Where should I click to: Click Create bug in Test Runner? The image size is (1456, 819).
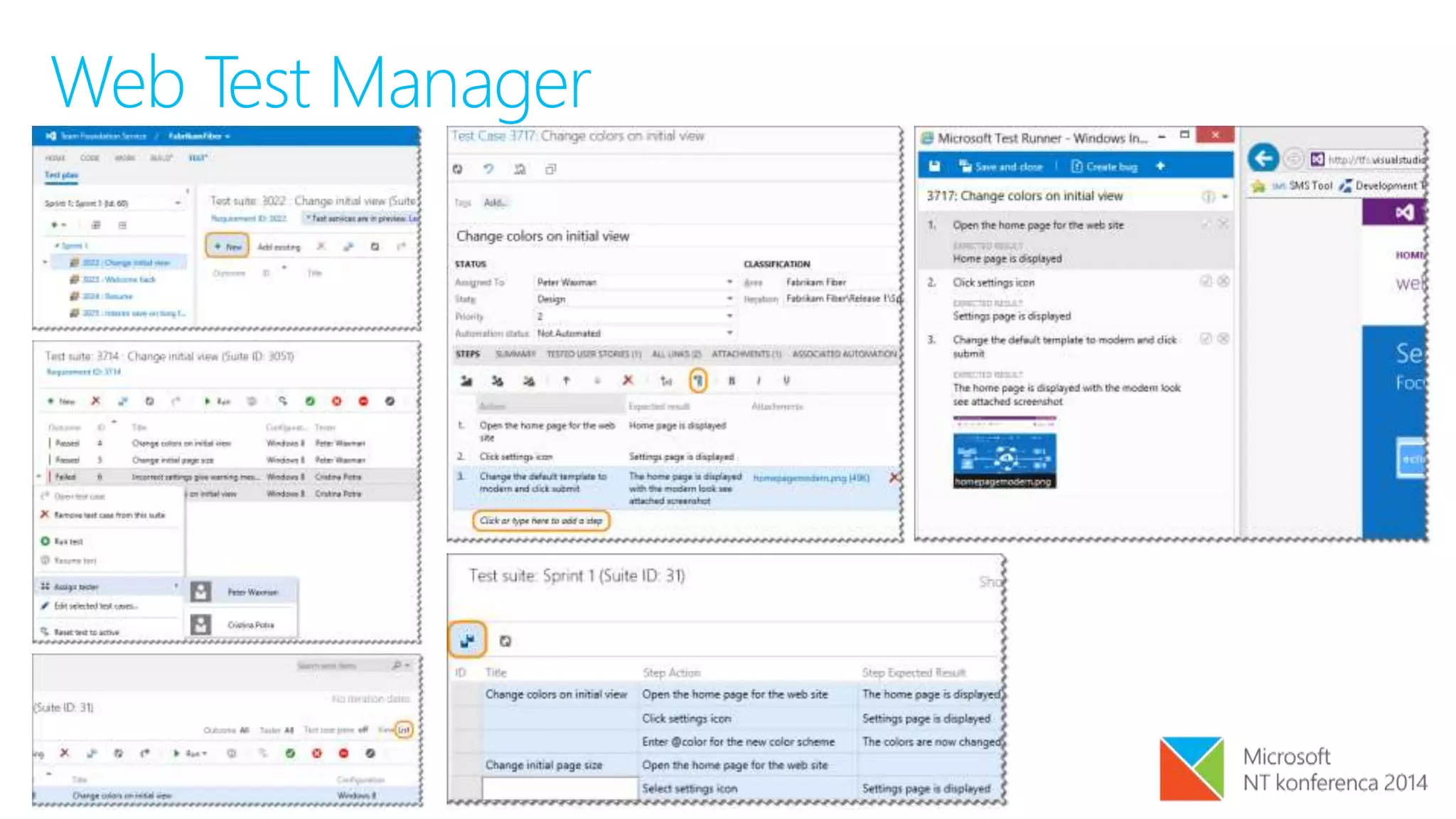click(x=1104, y=166)
